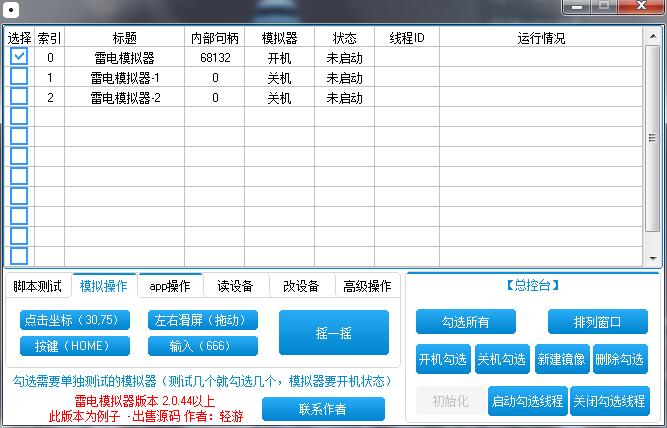Click the 联系作者 button
Viewport: 667px width, 428px height.
323,409
